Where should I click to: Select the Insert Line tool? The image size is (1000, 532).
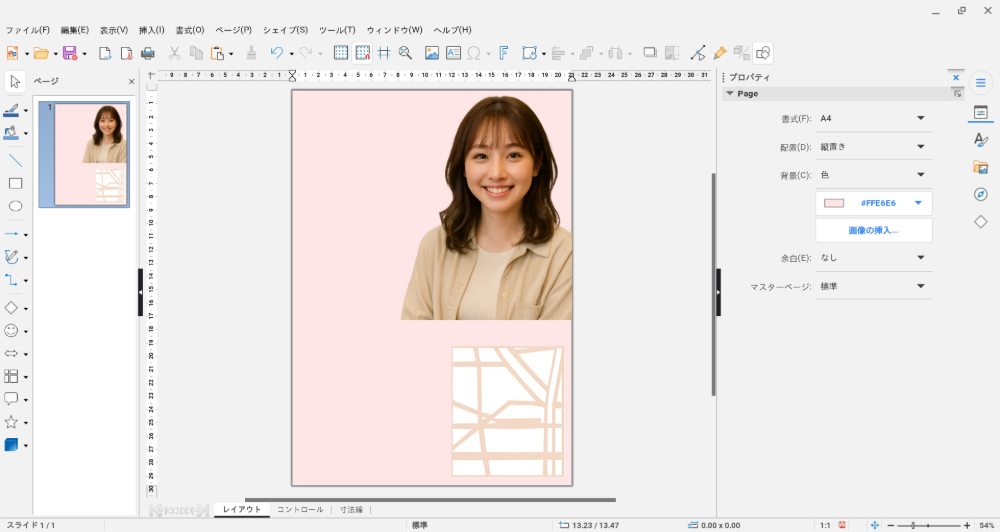15,160
